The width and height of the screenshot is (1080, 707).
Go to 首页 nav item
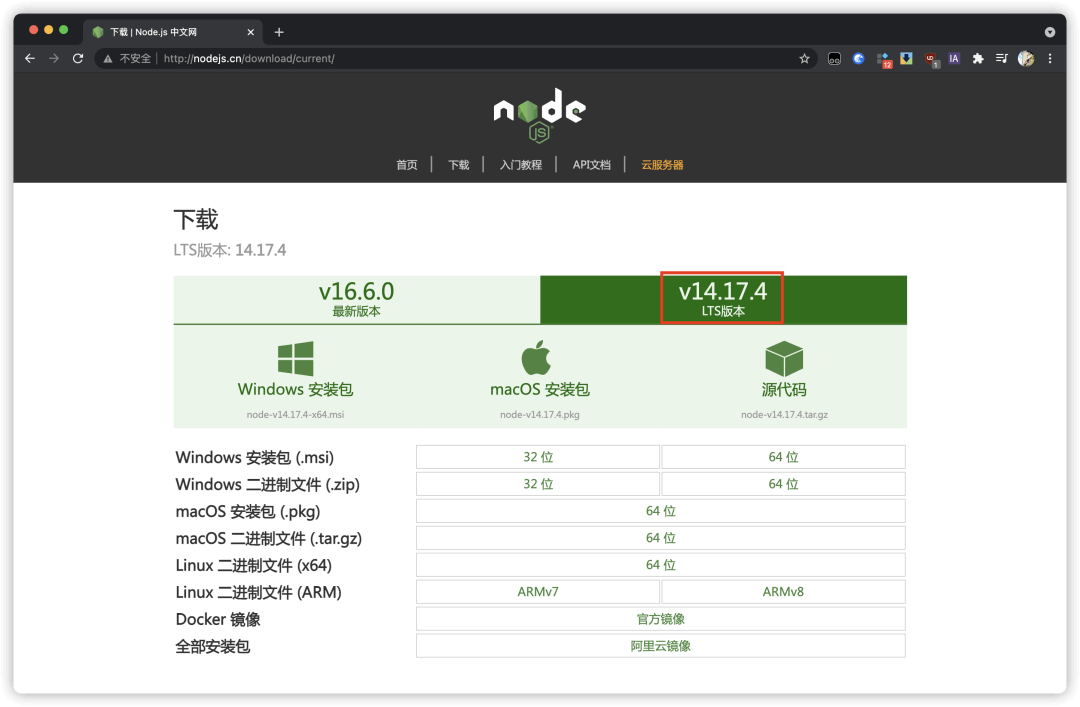[x=406, y=165]
